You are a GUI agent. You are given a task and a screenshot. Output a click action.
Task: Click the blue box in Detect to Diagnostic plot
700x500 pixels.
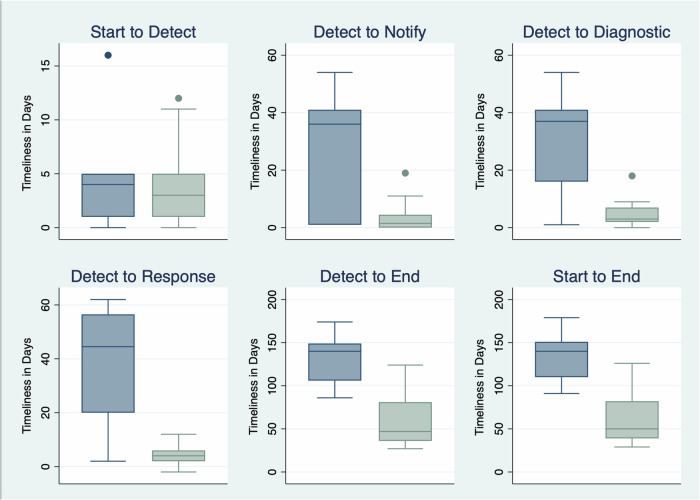click(562, 146)
